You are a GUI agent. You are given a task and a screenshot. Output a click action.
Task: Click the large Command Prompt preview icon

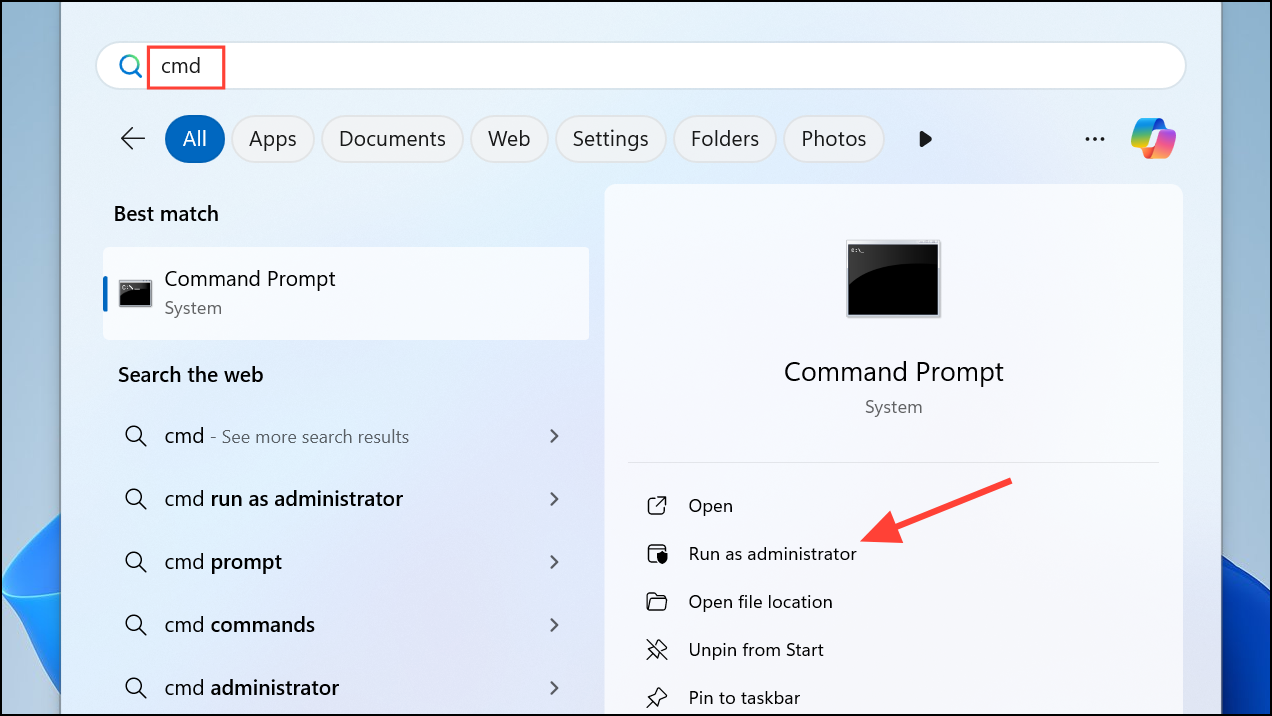click(x=893, y=279)
